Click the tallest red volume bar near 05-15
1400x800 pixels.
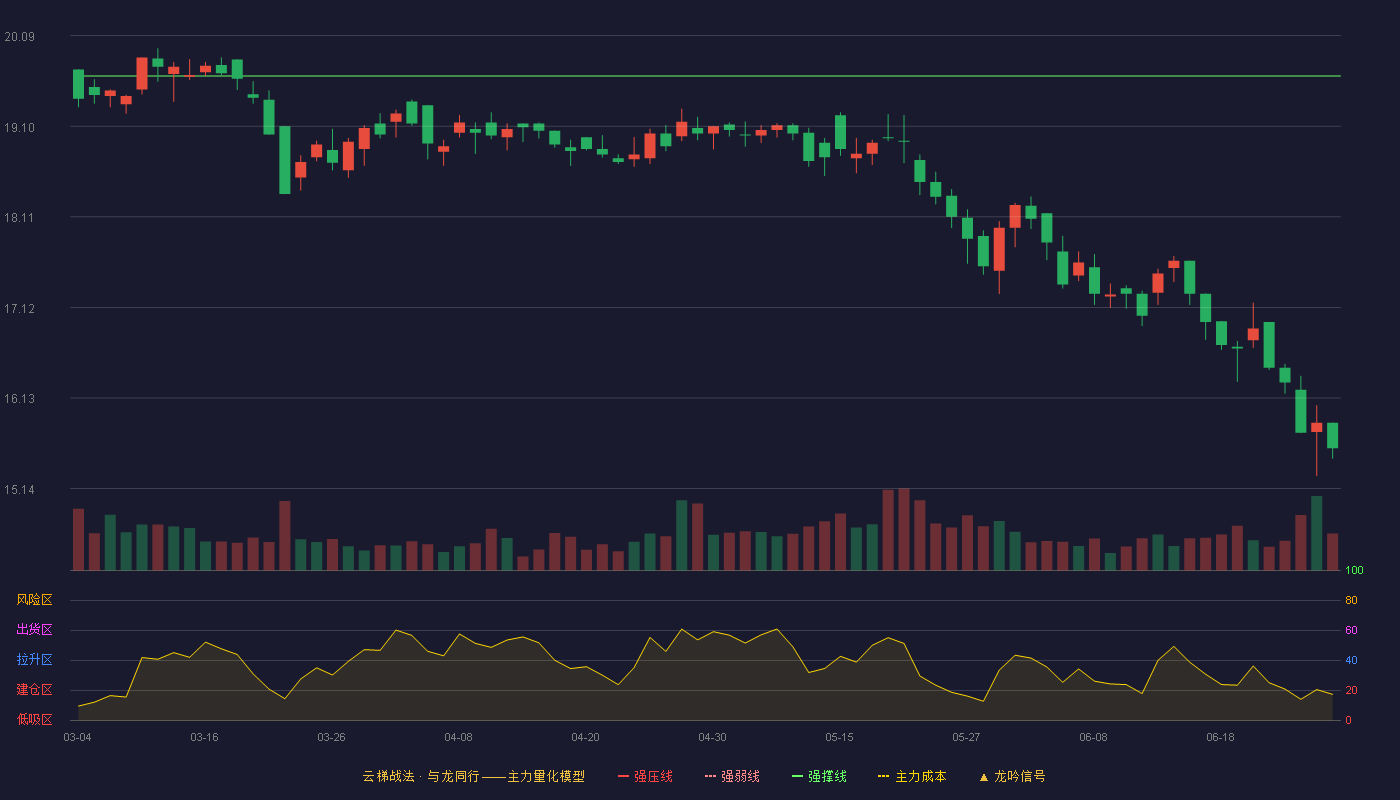coord(904,529)
